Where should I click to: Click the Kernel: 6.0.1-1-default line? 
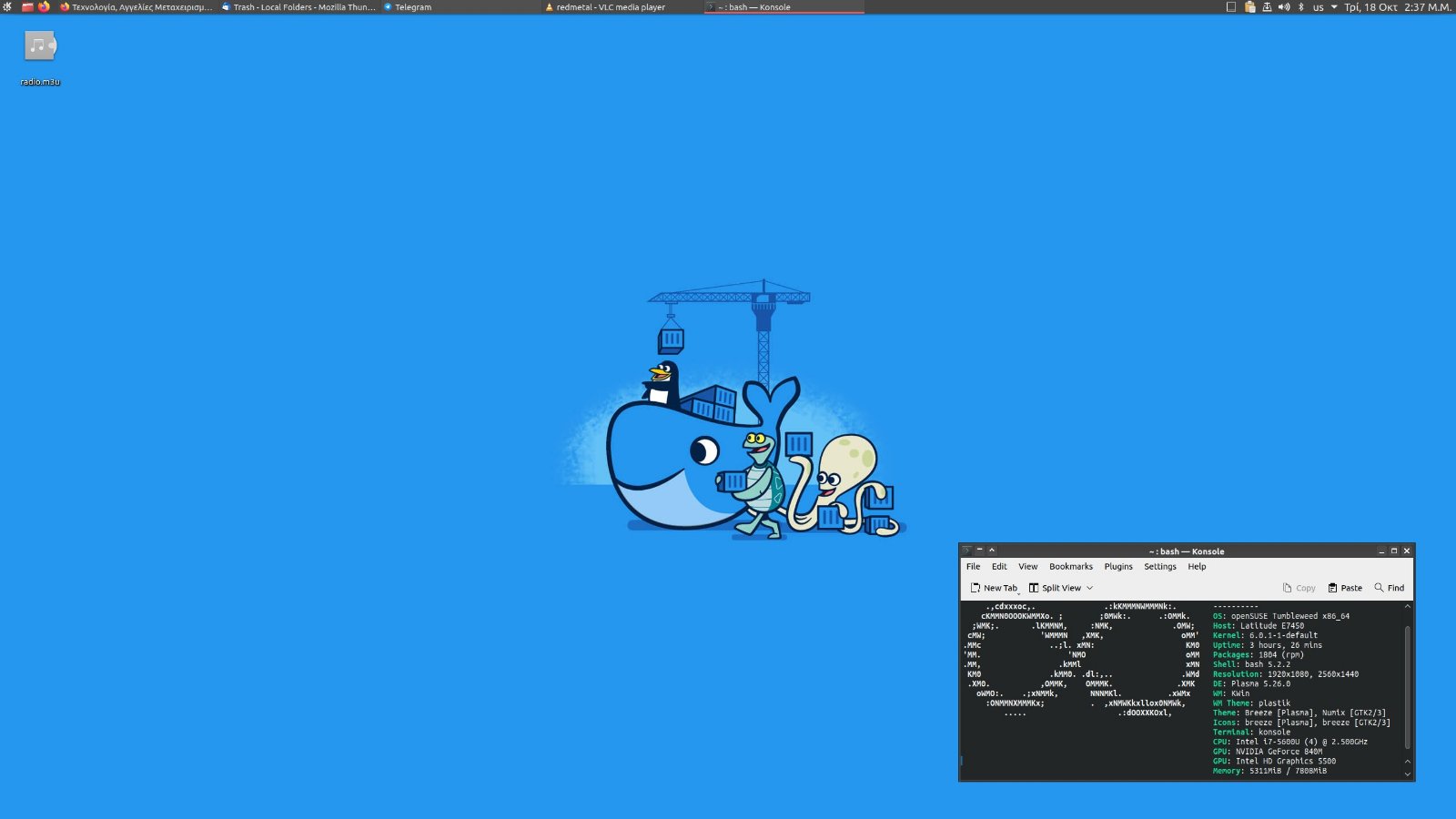(x=1265, y=635)
